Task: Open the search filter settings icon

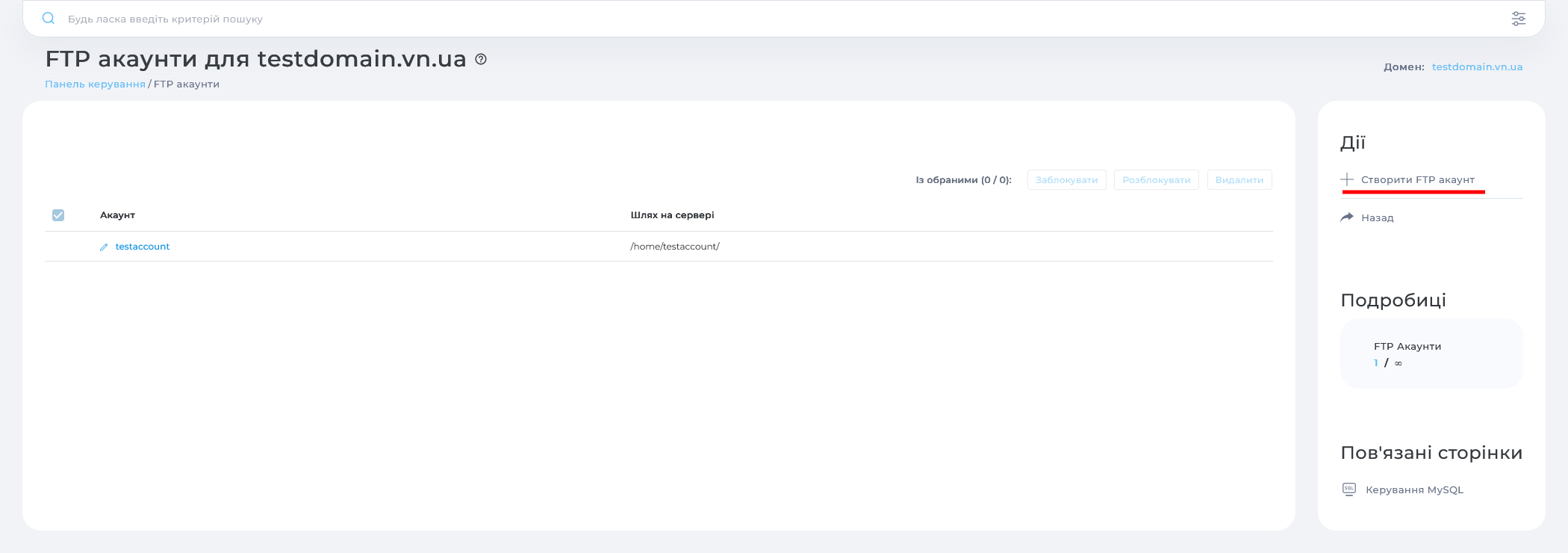Action: [x=1518, y=19]
